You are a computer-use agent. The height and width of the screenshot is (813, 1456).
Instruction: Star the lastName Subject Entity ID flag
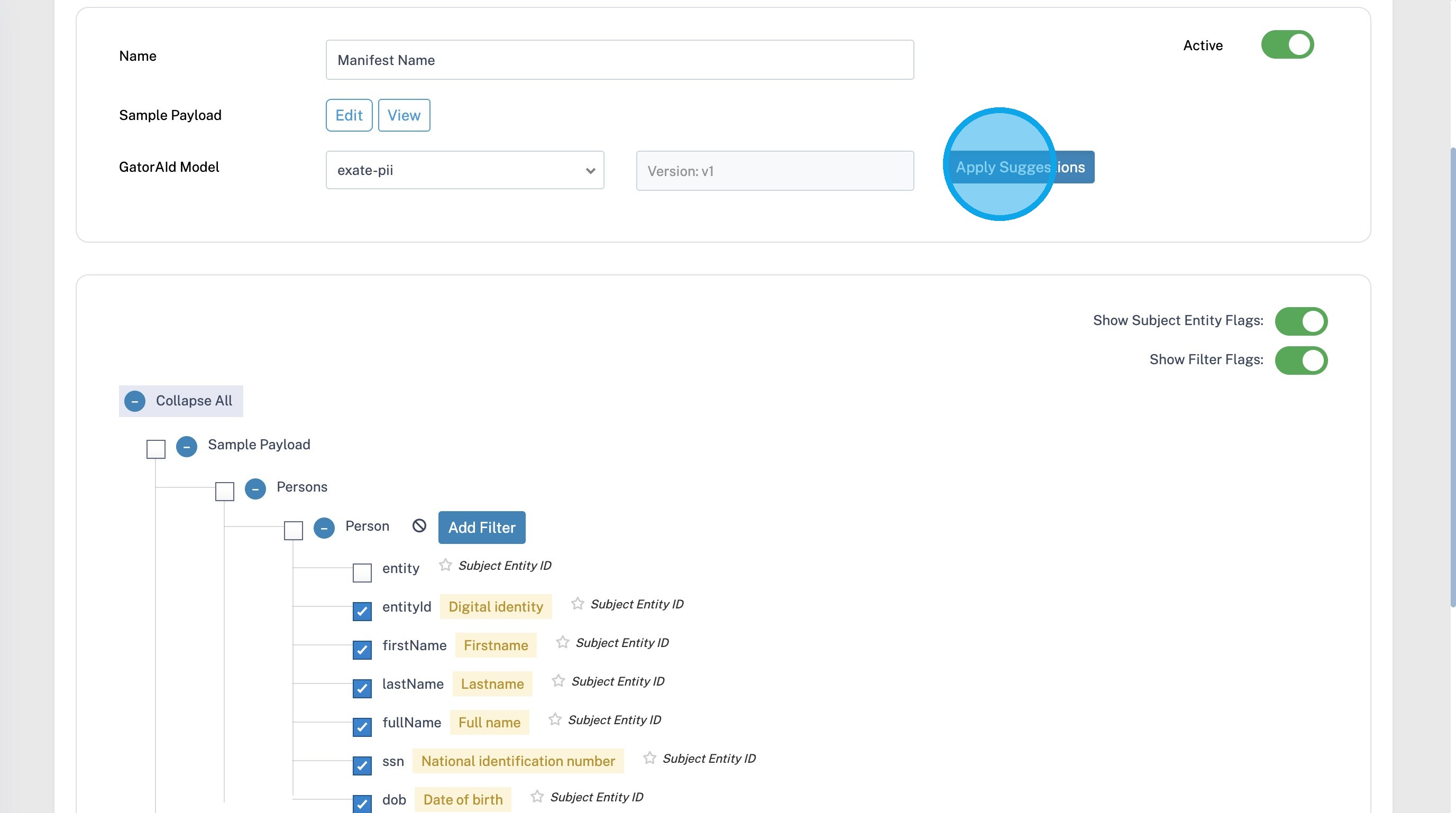pos(558,681)
